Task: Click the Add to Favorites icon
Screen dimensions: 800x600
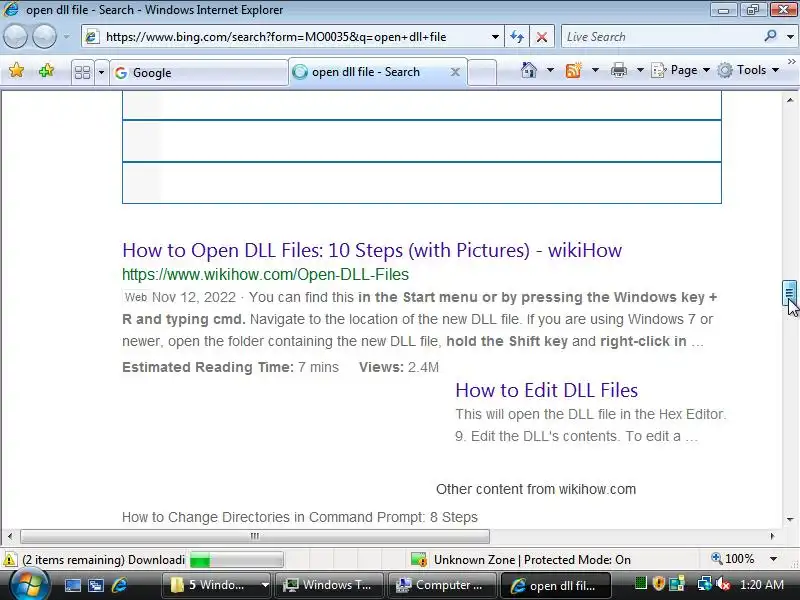Action: (46, 70)
